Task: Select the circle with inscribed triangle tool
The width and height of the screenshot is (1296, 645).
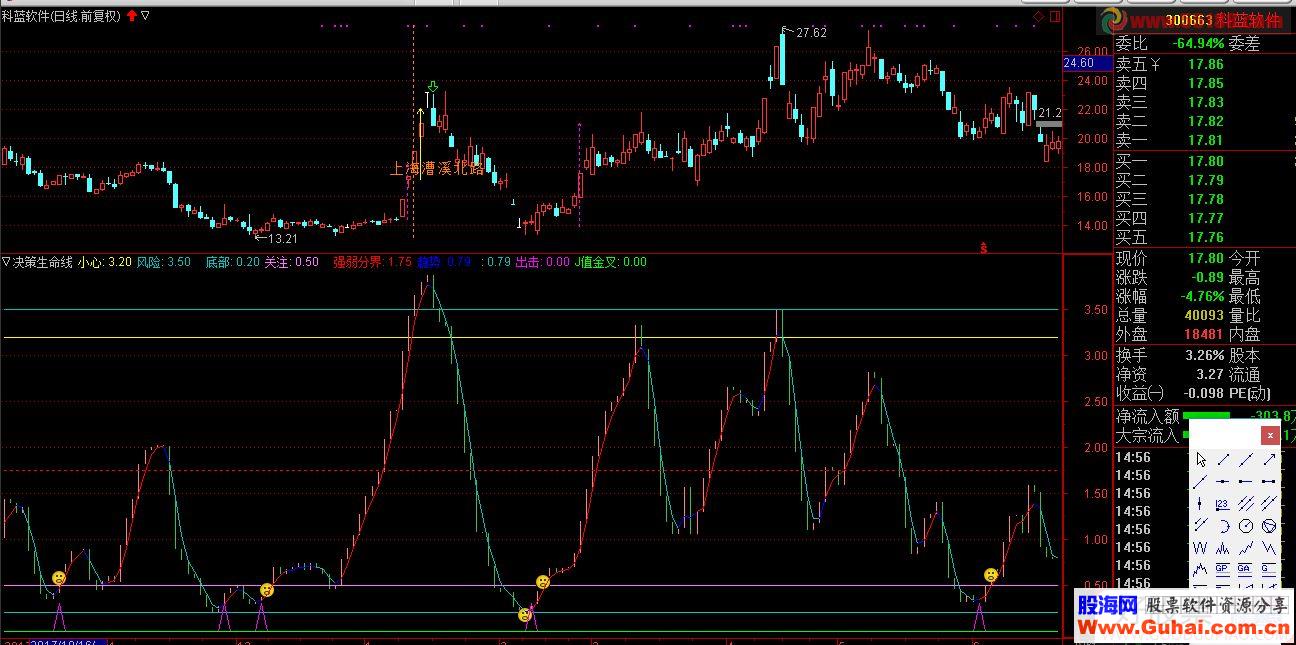Action: click(1269, 525)
